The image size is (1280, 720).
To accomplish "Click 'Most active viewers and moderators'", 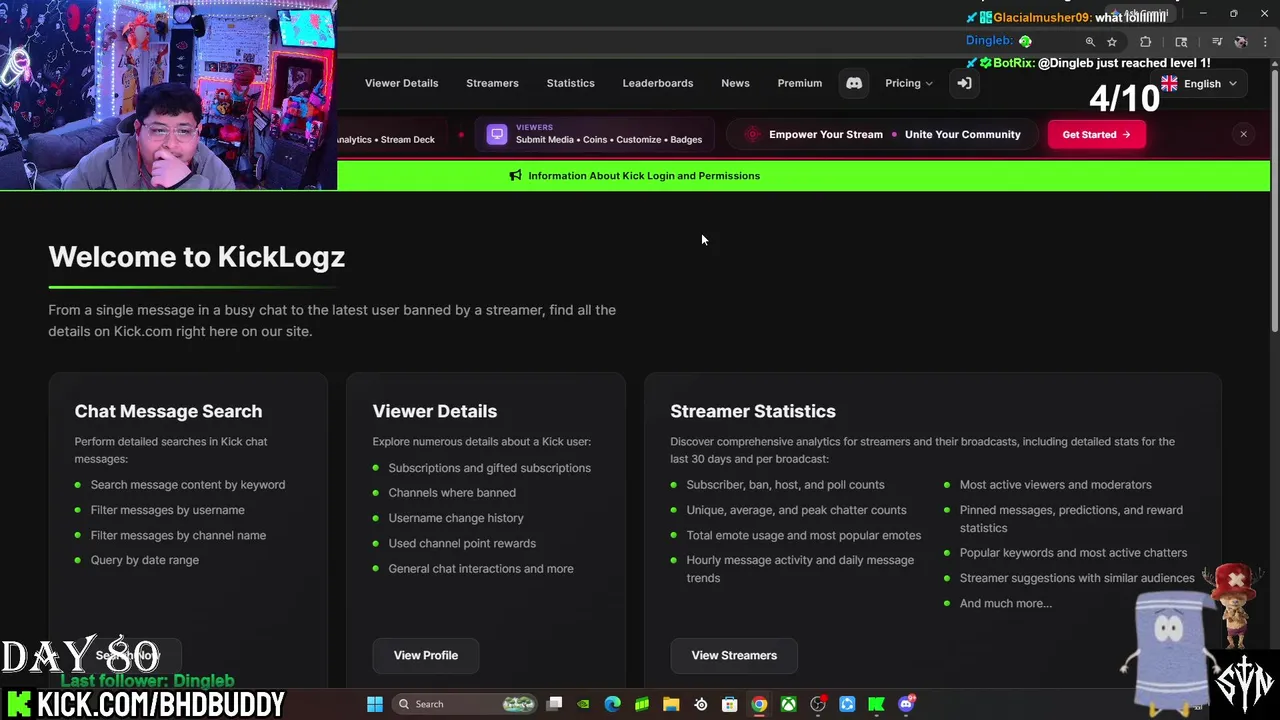I will pos(1055,485).
